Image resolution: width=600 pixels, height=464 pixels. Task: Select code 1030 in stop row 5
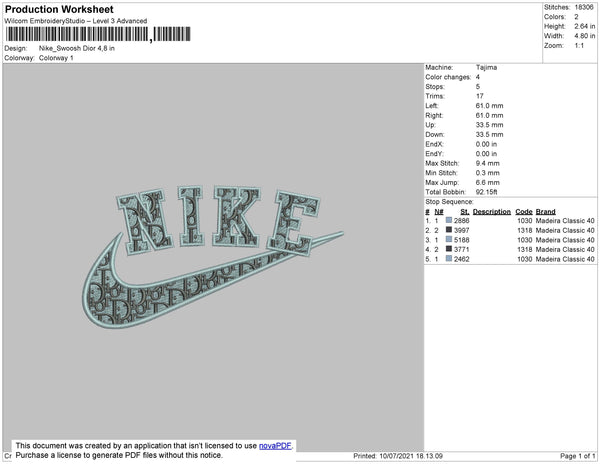click(x=525, y=259)
